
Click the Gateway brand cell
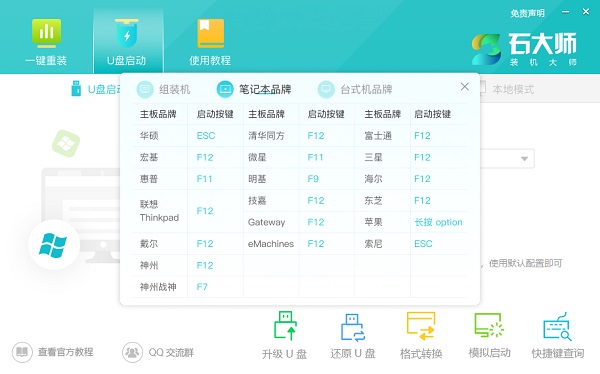pyautogui.click(x=266, y=222)
